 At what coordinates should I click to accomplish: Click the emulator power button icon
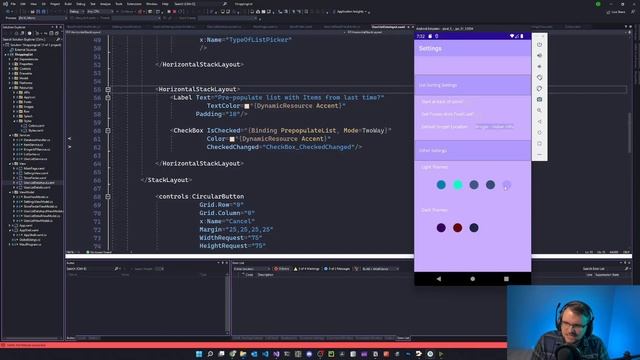[539, 44]
